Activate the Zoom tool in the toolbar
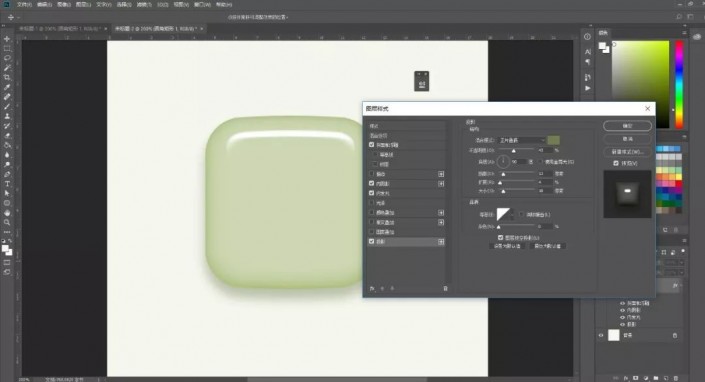The image size is (705, 382). pyautogui.click(x=7, y=222)
